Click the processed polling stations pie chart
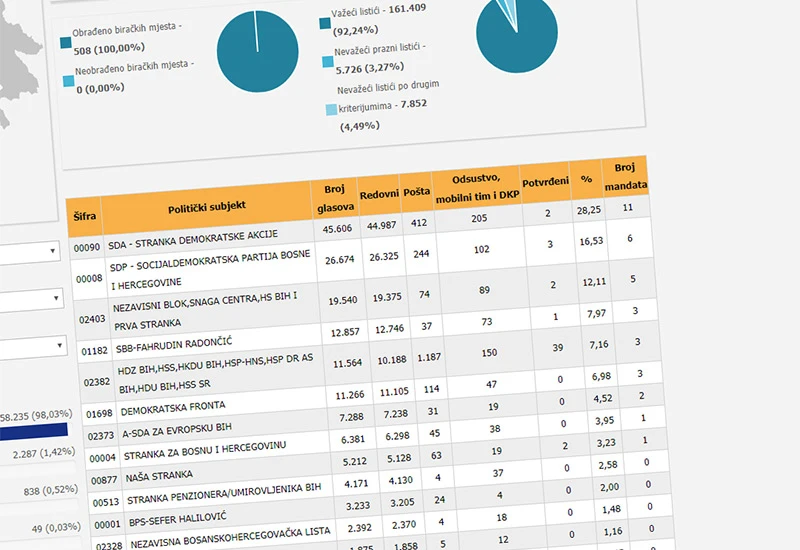800x550 pixels. pyautogui.click(x=257, y=52)
